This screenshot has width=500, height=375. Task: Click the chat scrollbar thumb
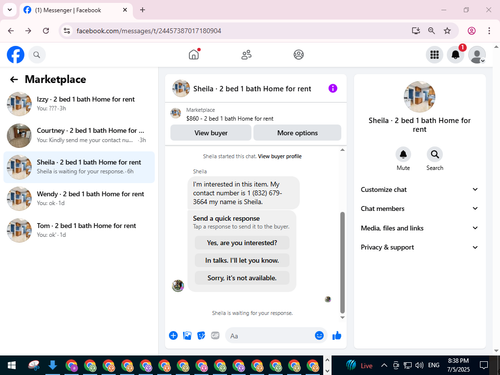point(342,263)
